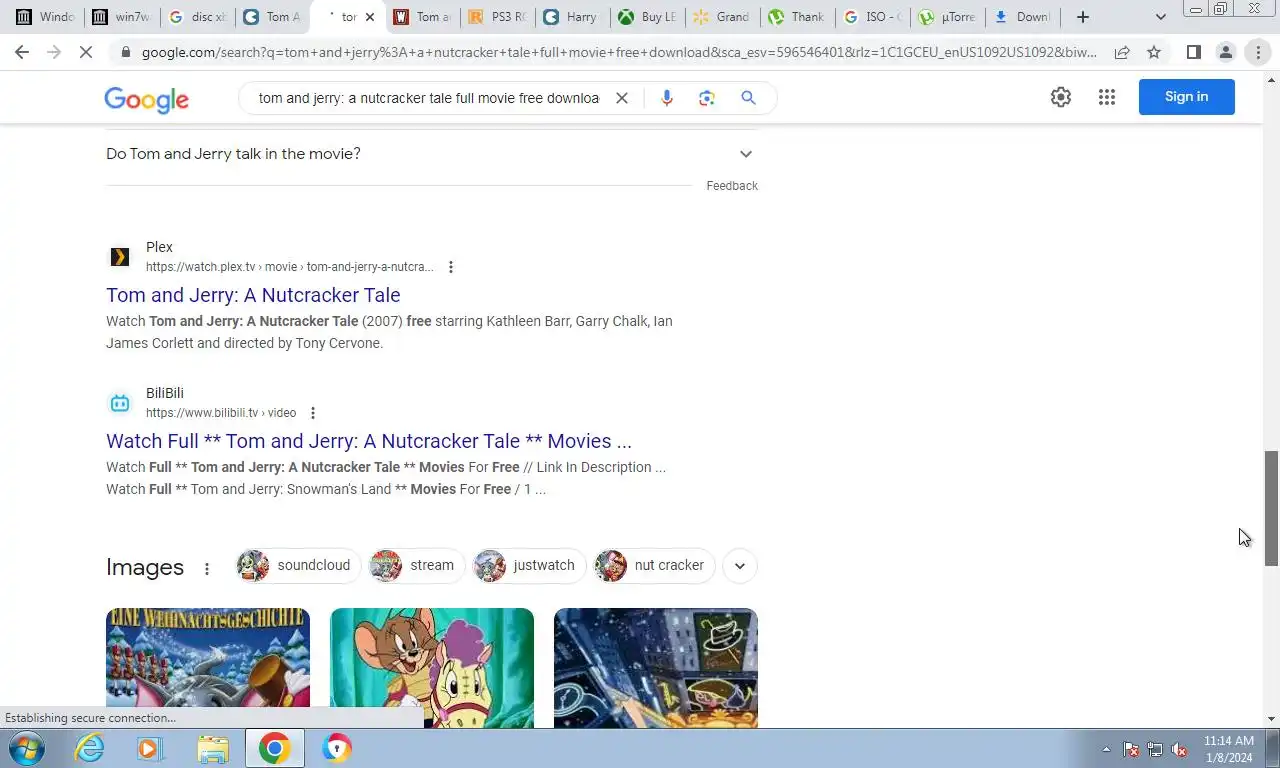This screenshot has width=1280, height=768.
Task: View site information lock icon
Action: tap(125, 52)
